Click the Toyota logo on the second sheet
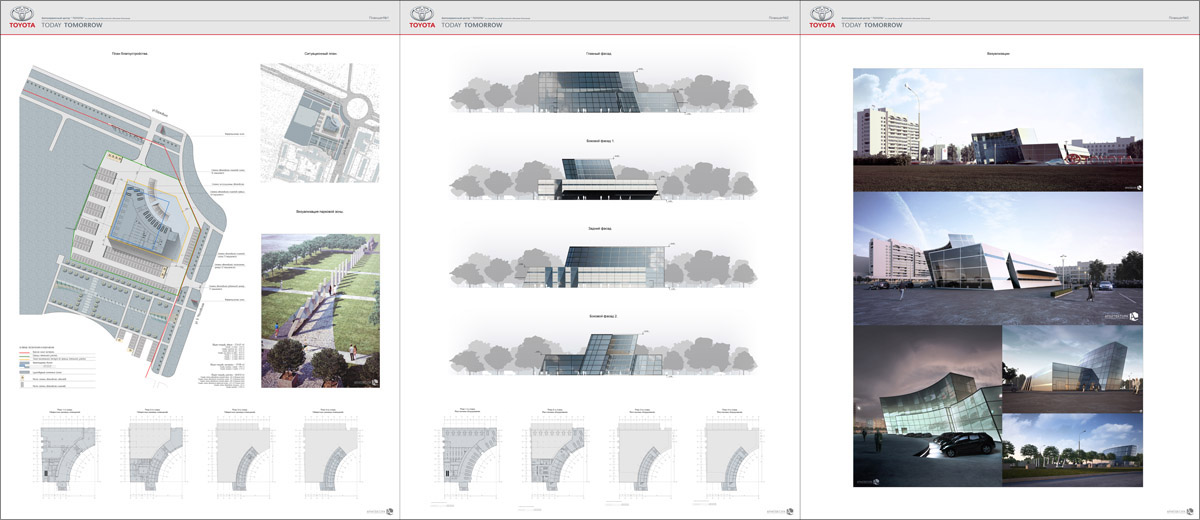Image resolution: width=1200 pixels, height=520 pixels. pos(421,17)
